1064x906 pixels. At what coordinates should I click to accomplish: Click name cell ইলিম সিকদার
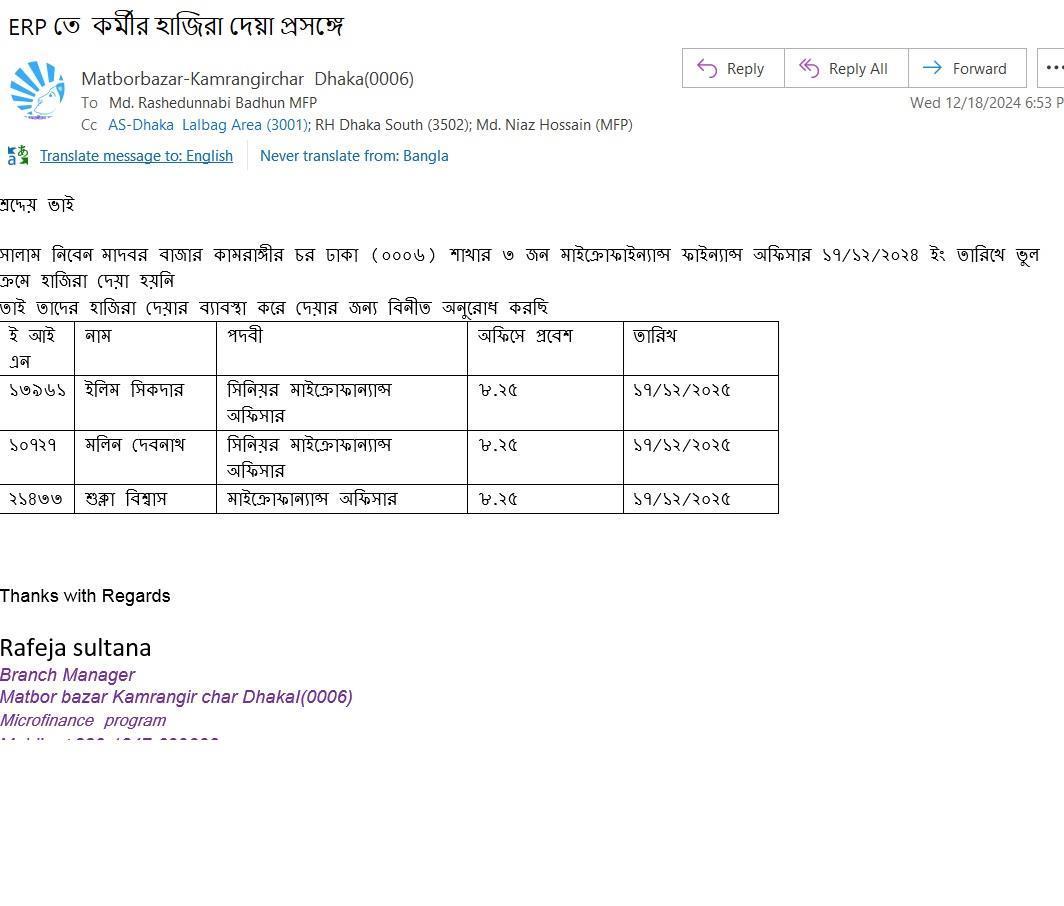tap(145, 403)
